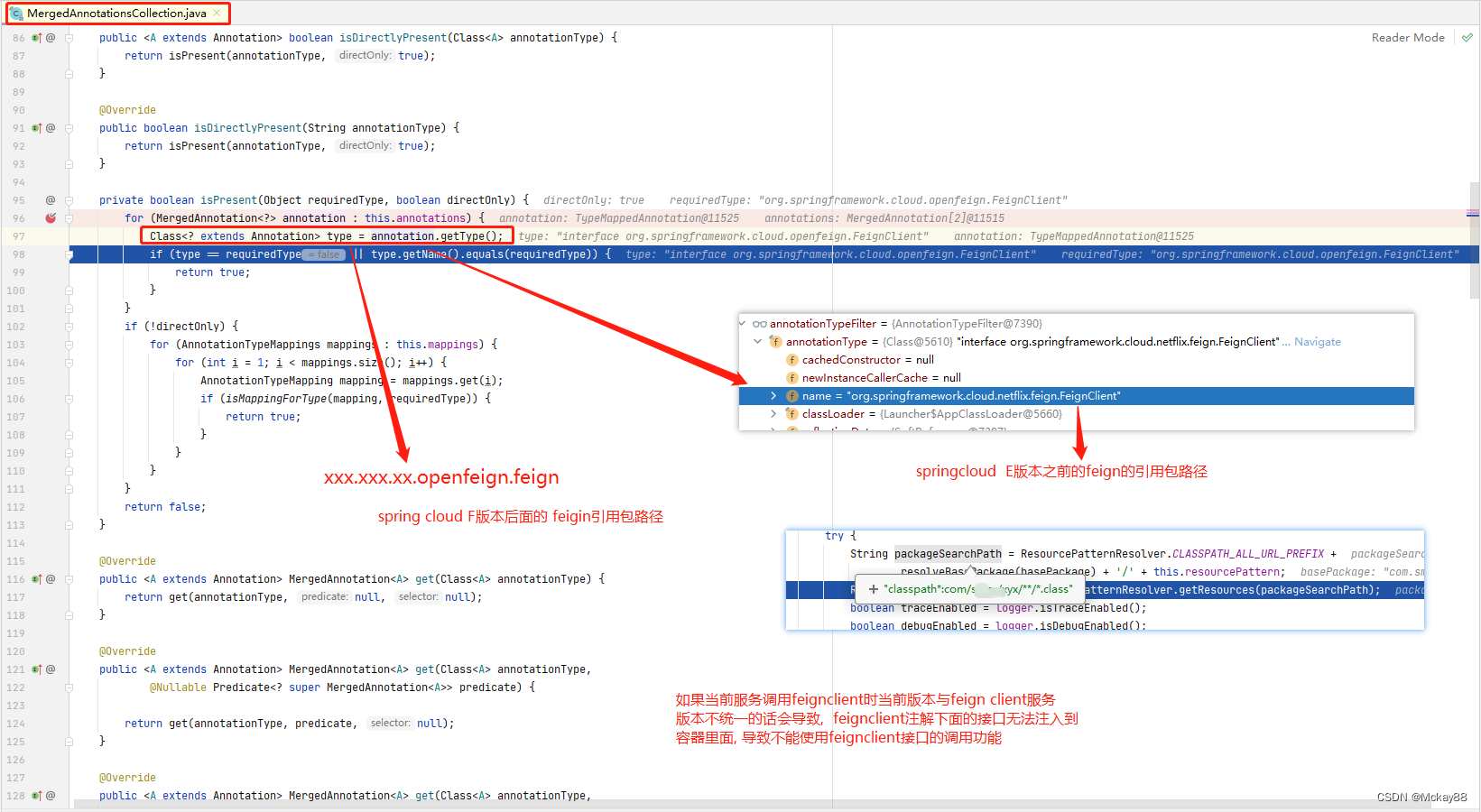Click the implements-method gutter icon on line 116
The image size is (1481, 812).
pyautogui.click(x=37, y=579)
